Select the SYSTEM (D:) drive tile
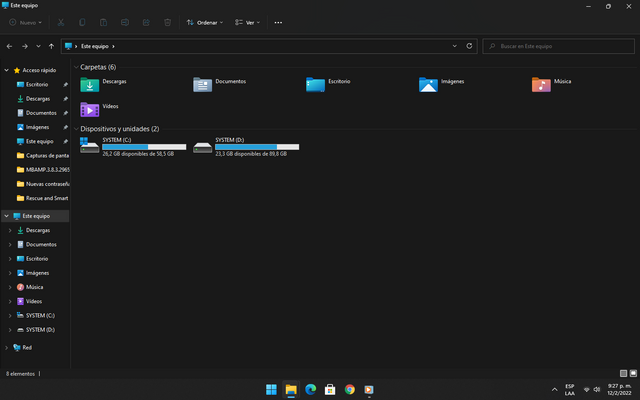640x400 pixels. click(246, 147)
